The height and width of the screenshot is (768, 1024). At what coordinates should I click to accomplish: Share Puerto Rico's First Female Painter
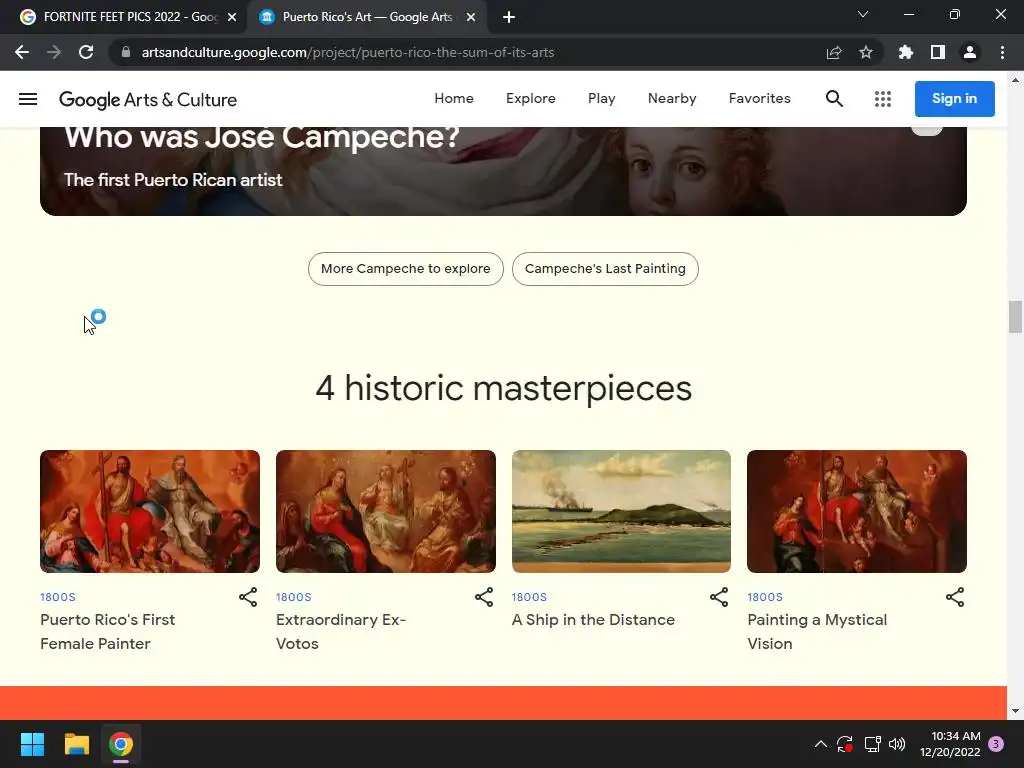tap(248, 597)
